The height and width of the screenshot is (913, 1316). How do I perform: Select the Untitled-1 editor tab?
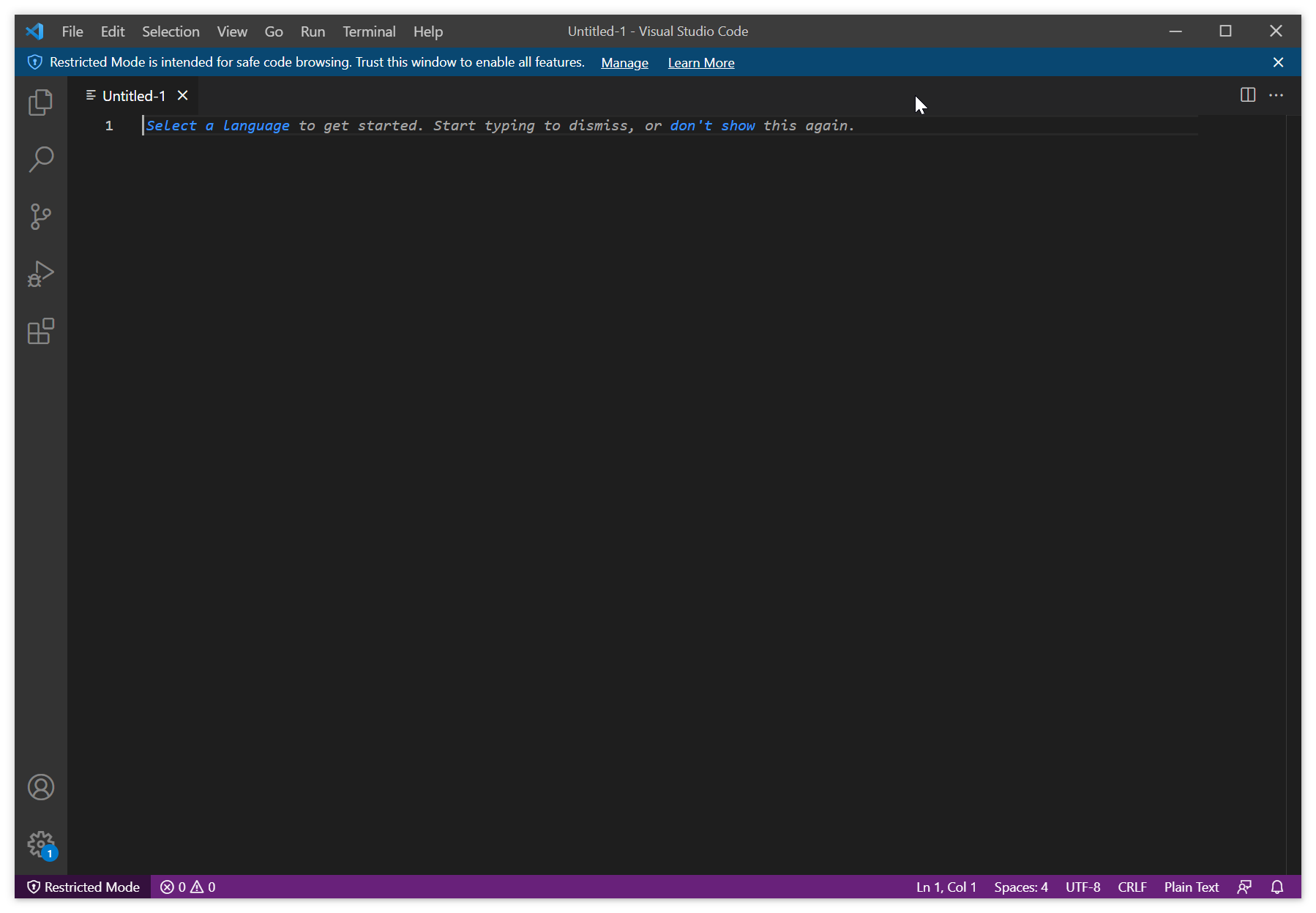(133, 96)
